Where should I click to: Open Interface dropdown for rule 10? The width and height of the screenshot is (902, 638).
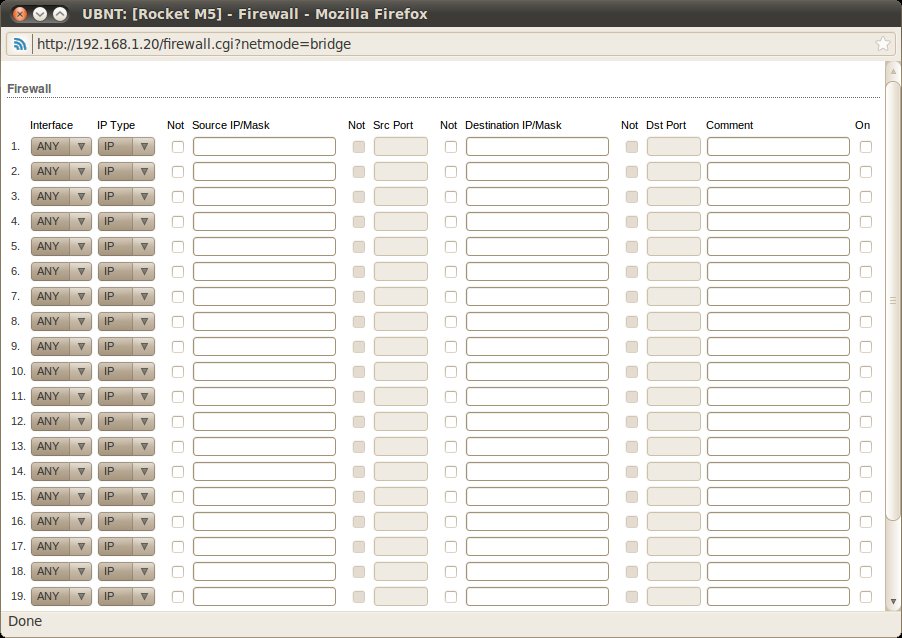(61, 372)
